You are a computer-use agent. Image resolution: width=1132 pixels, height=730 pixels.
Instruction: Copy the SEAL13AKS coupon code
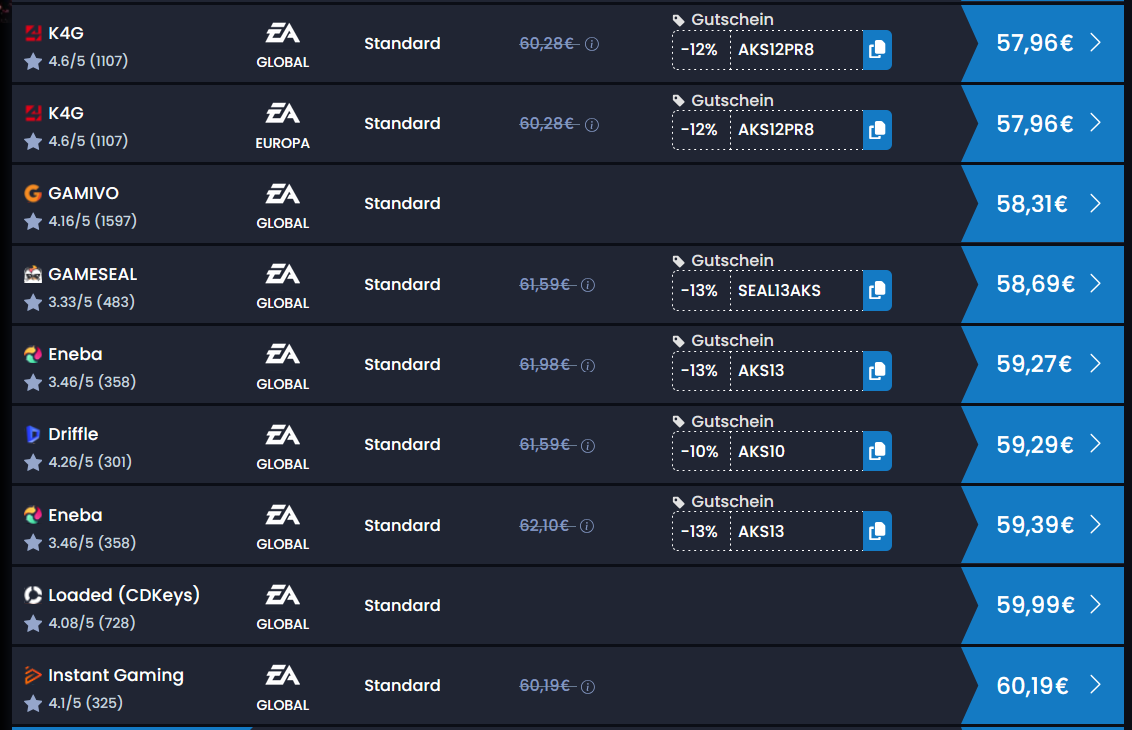pos(877,290)
